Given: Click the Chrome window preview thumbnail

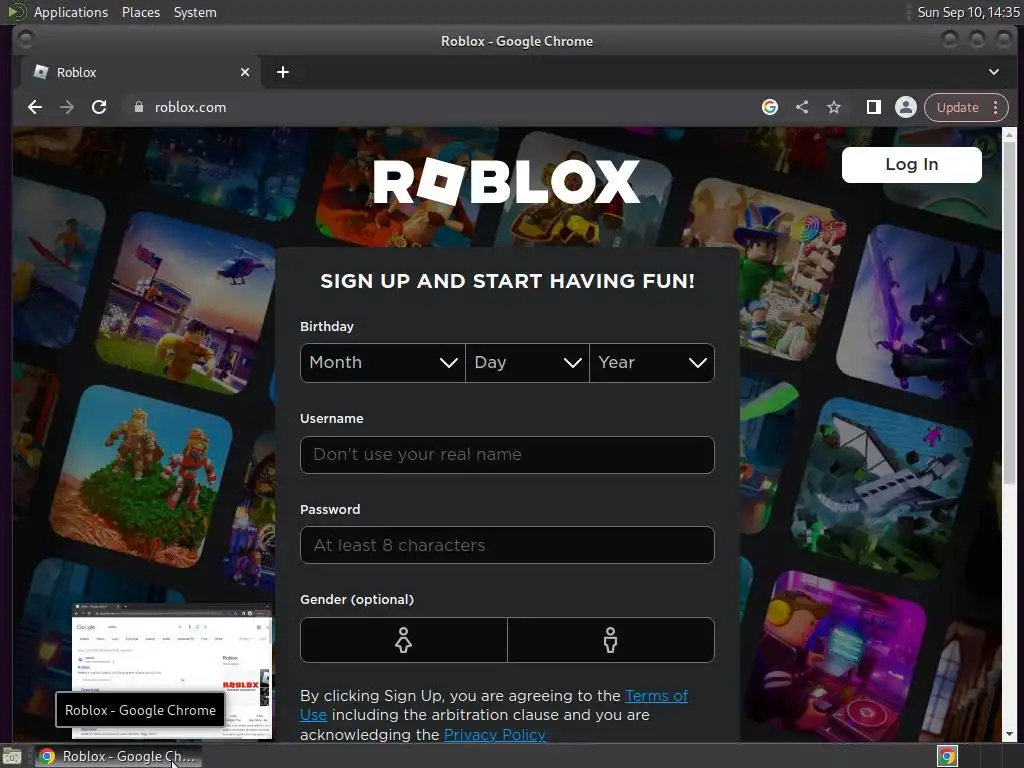Looking at the screenshot, I should pyautogui.click(x=172, y=671).
